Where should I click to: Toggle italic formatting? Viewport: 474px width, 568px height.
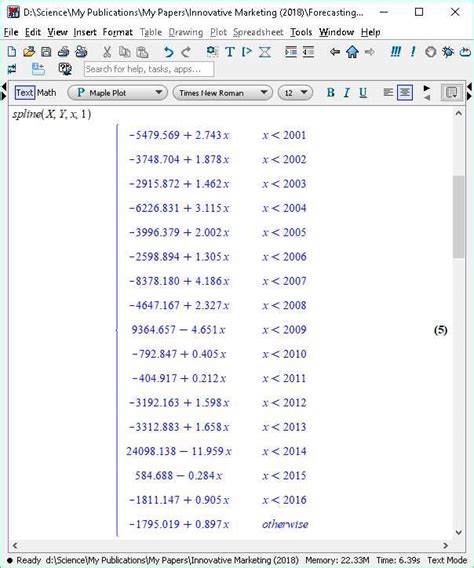347,93
